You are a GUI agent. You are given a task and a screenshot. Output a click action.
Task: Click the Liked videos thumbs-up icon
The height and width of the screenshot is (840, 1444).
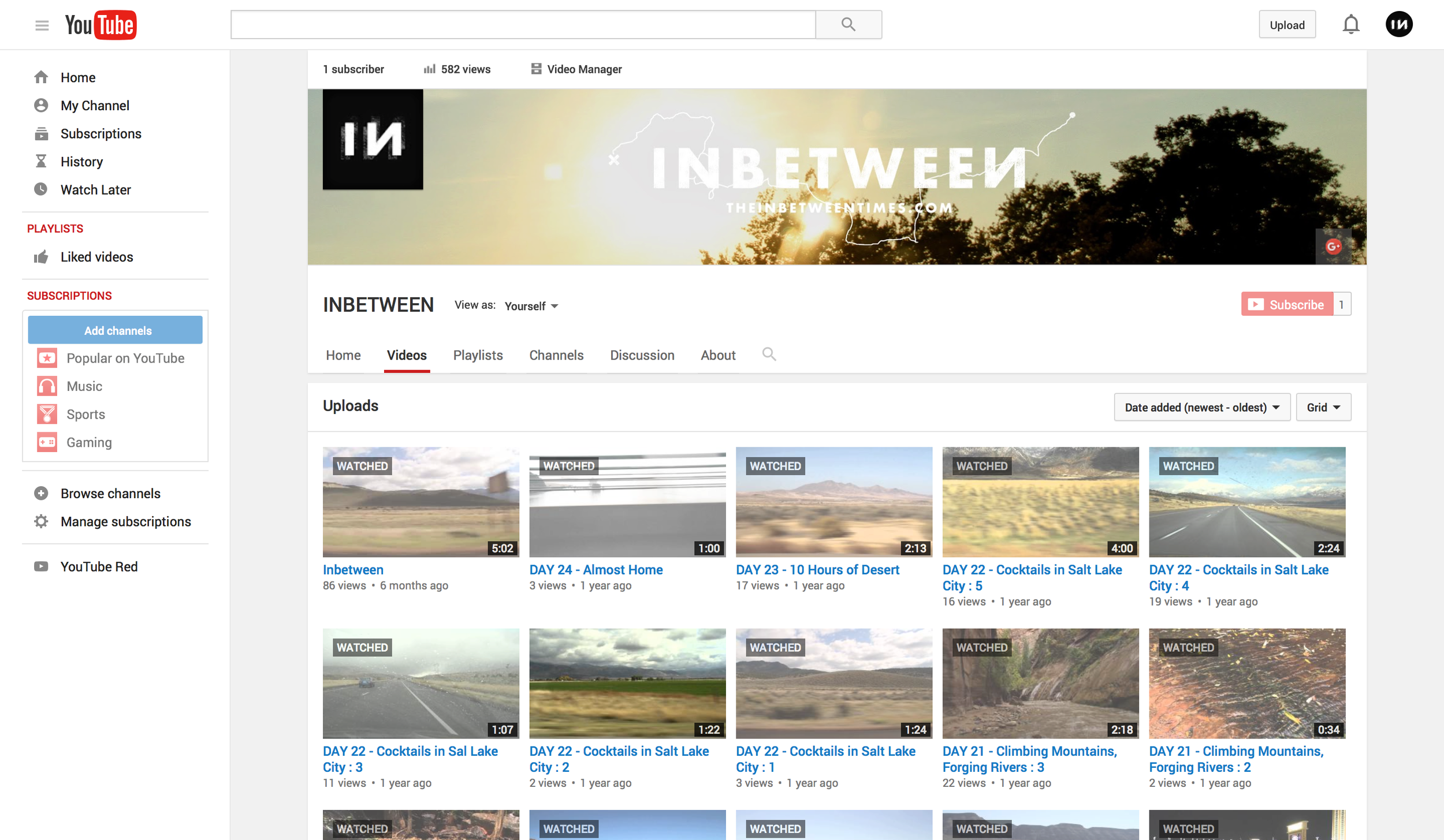(x=41, y=257)
